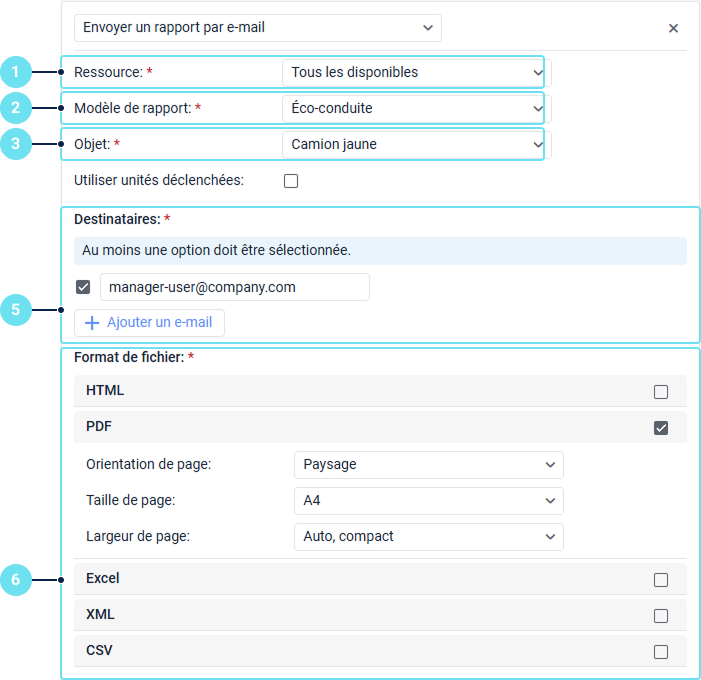
Task: Click numbered callout badge 2
Action: tap(16, 108)
